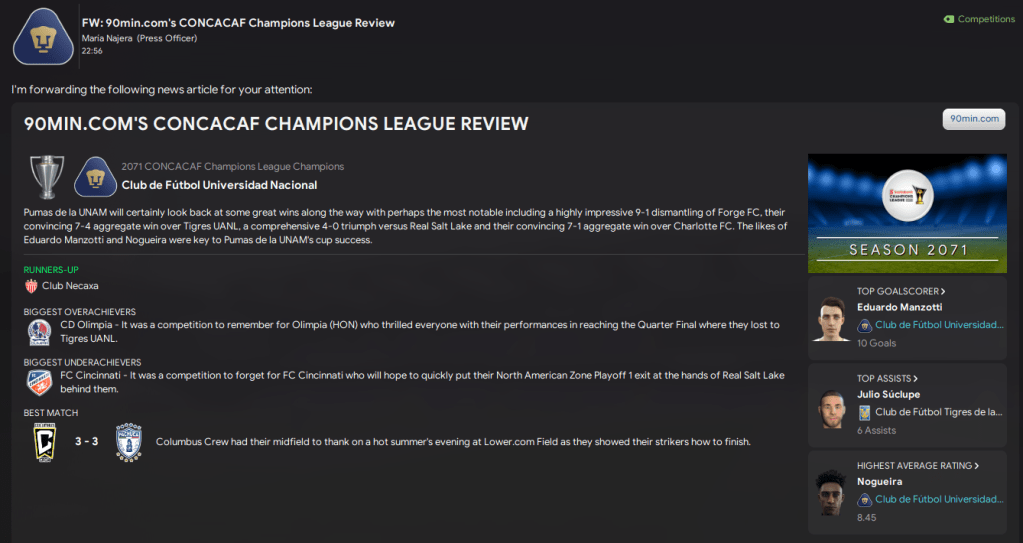This screenshot has width=1023, height=543.
Task: Click the Tigres crest beside Julio Súclupe's club
Action: 864,411
